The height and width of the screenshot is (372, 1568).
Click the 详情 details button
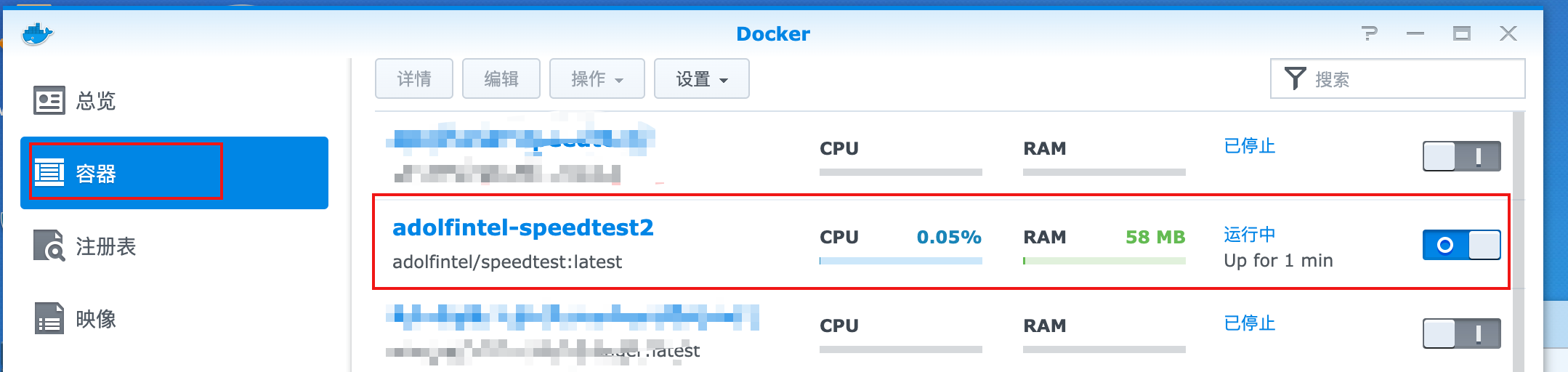414,78
